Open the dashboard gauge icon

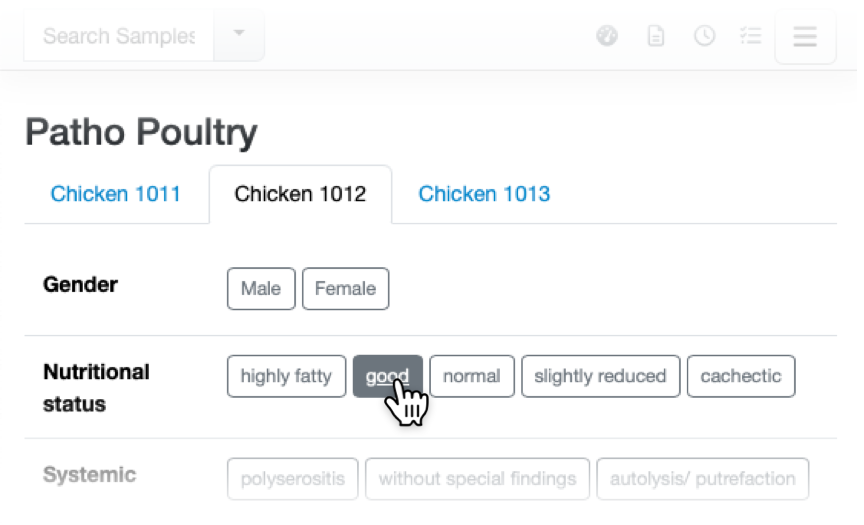pyautogui.click(x=607, y=37)
